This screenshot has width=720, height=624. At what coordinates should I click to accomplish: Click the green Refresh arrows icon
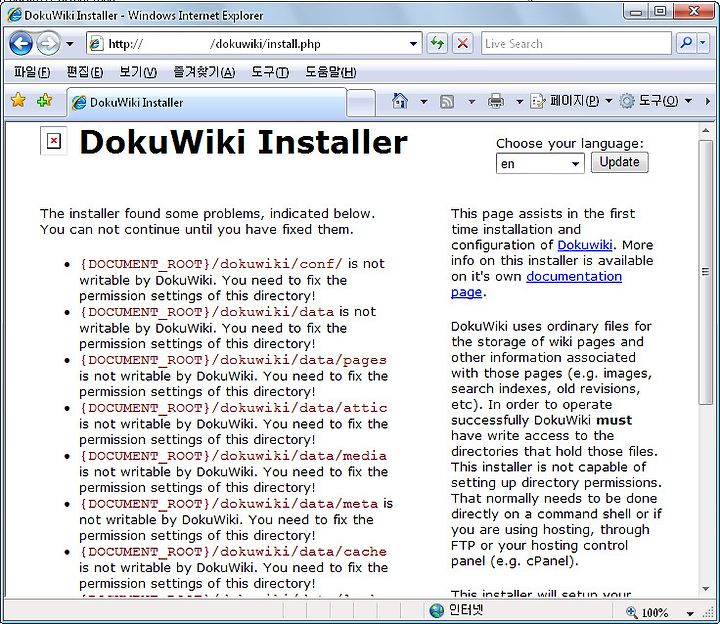(x=437, y=44)
